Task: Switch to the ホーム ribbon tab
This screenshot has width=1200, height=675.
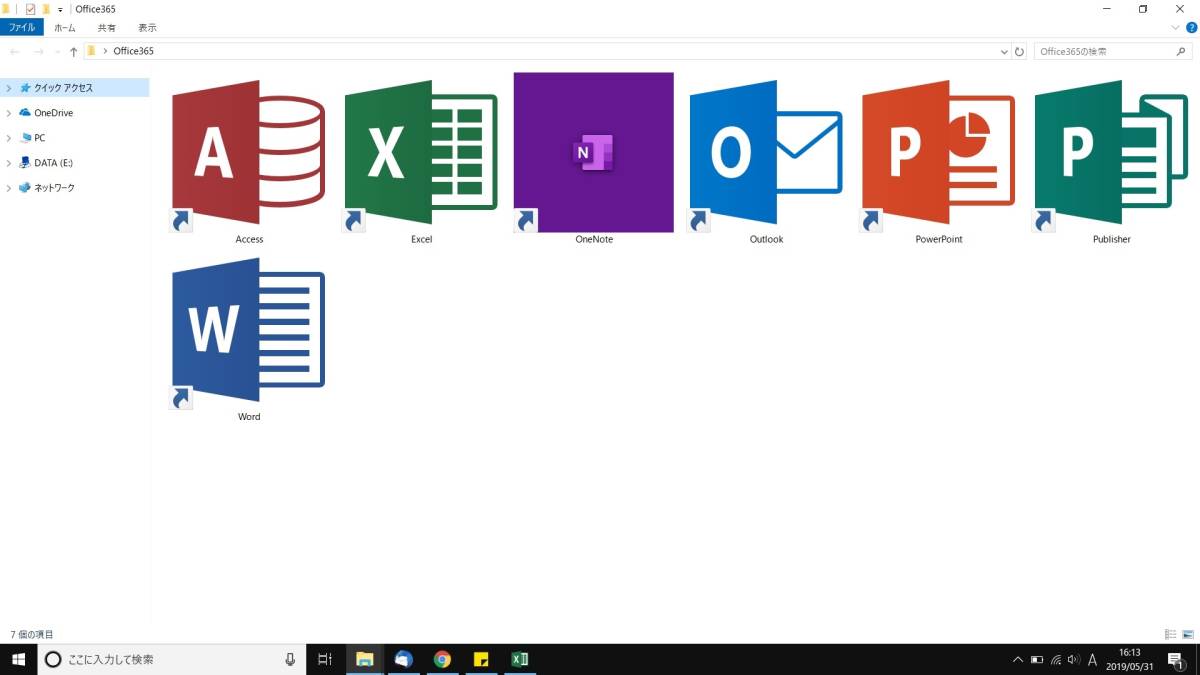Action: tap(65, 28)
